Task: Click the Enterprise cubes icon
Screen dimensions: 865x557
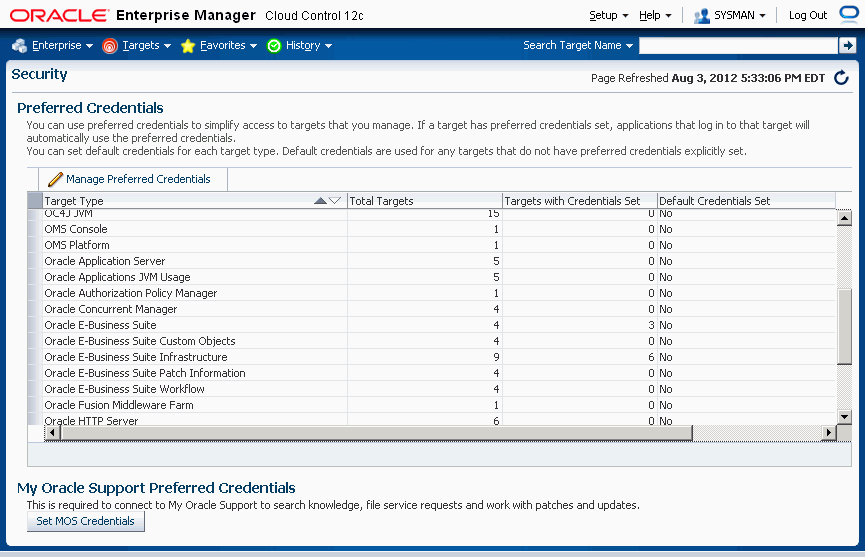Action: (x=19, y=46)
